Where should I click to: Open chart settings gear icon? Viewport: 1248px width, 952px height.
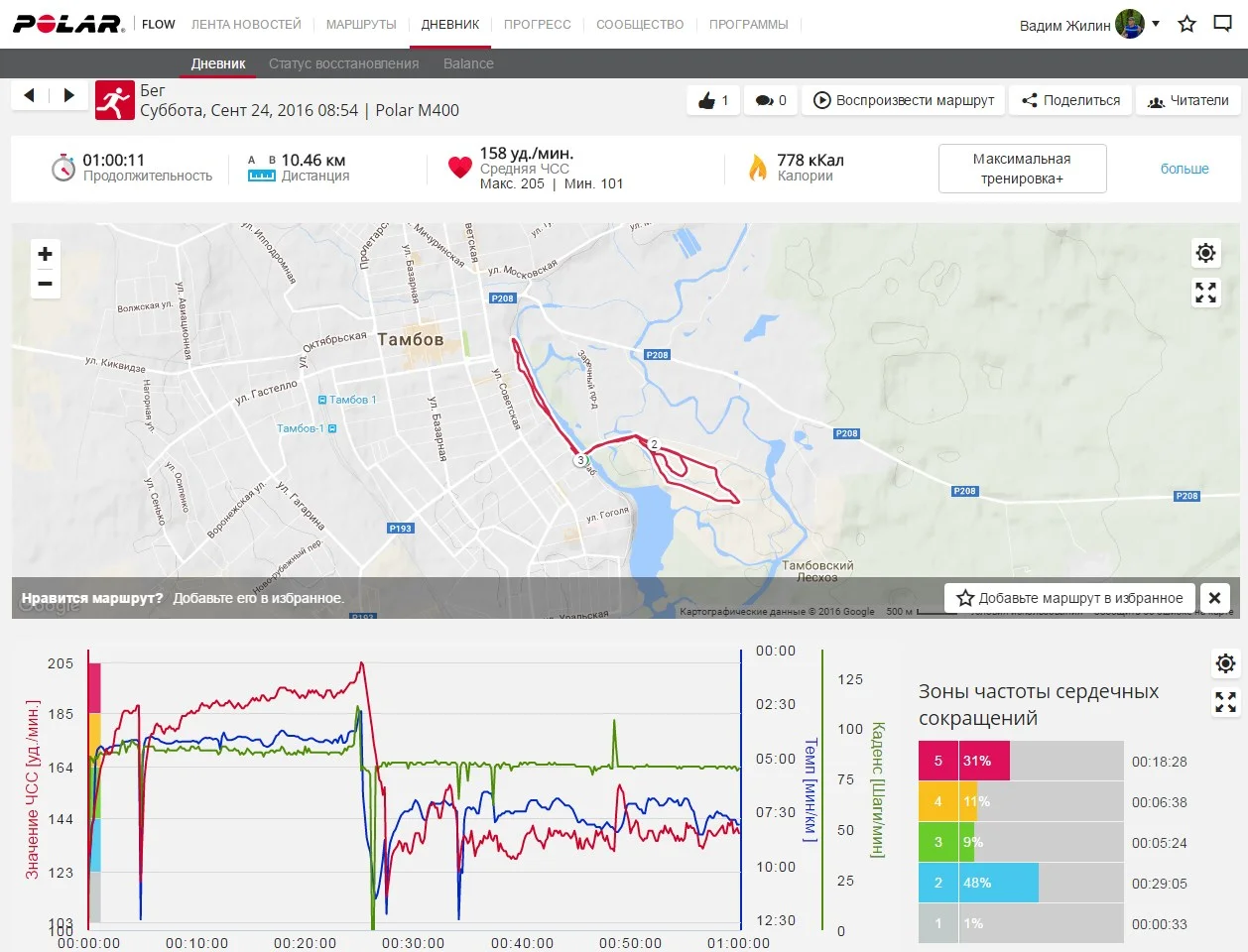coord(1225,663)
